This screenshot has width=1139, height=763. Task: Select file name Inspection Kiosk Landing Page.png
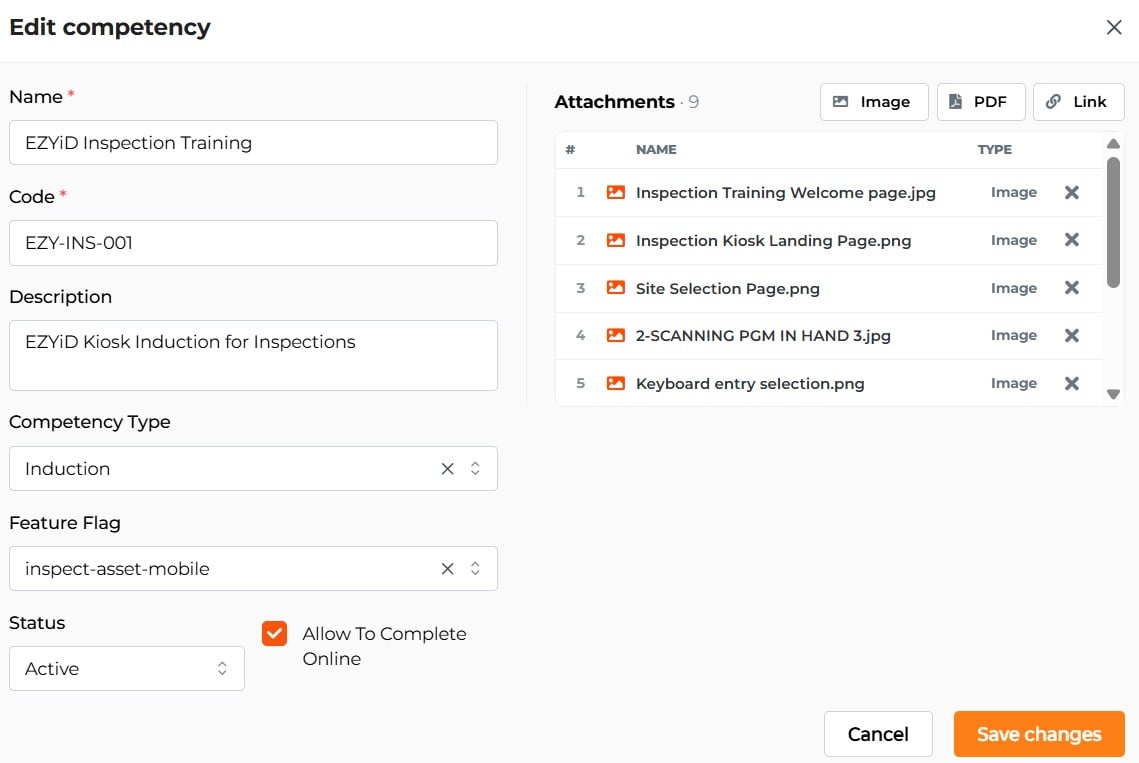click(x=773, y=241)
